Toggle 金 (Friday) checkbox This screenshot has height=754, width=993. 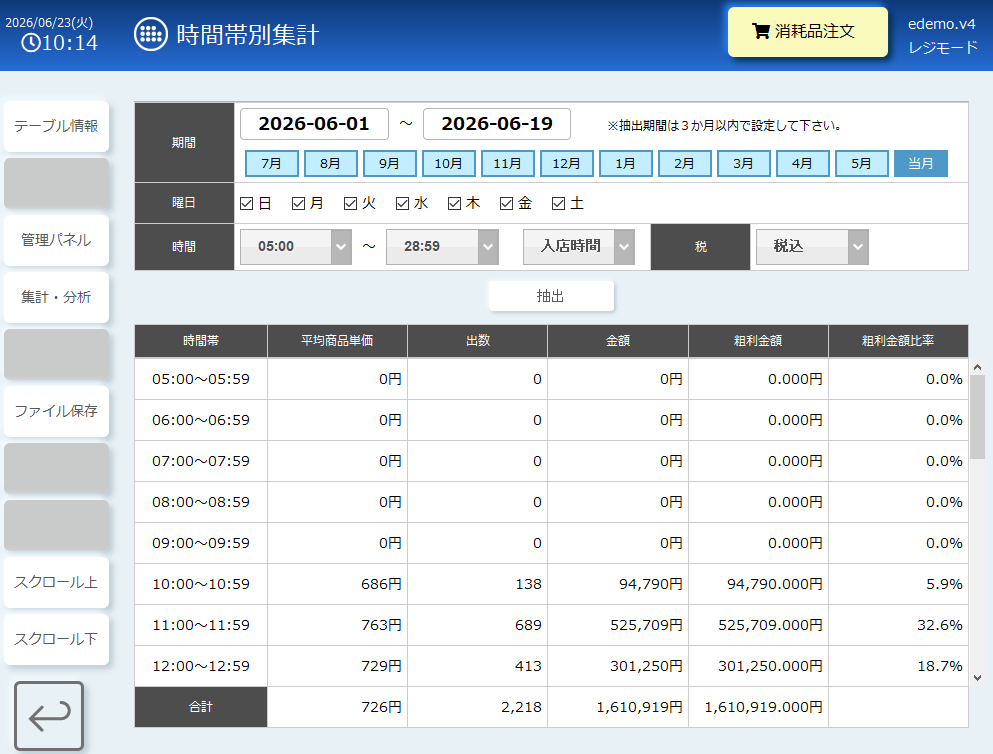coord(506,203)
